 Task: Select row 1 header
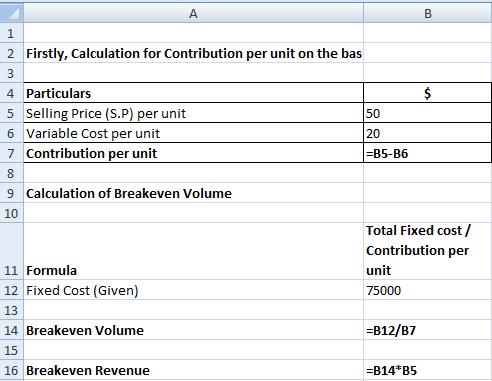(x=12, y=33)
